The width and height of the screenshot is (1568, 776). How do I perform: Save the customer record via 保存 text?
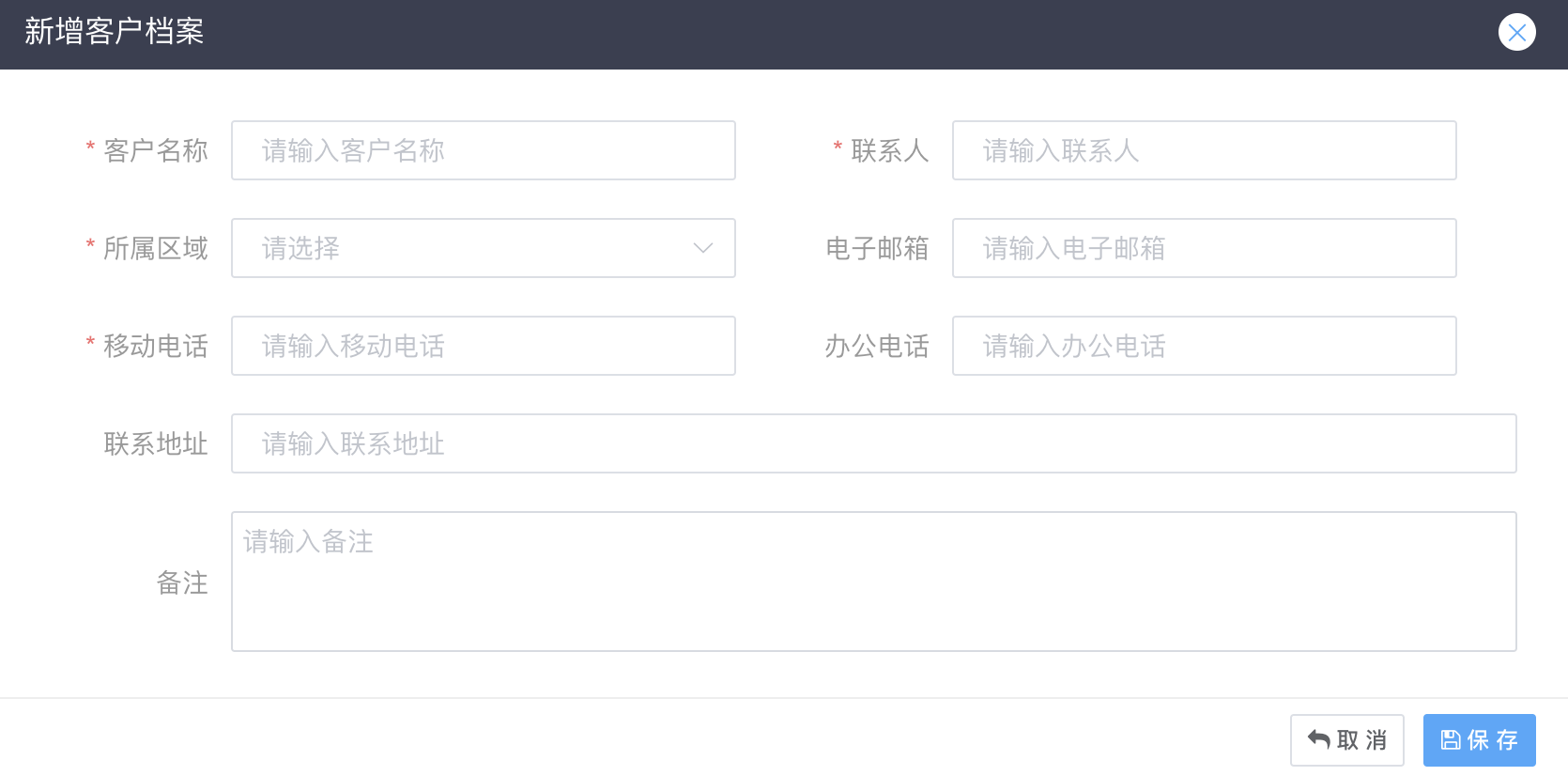(1493, 740)
